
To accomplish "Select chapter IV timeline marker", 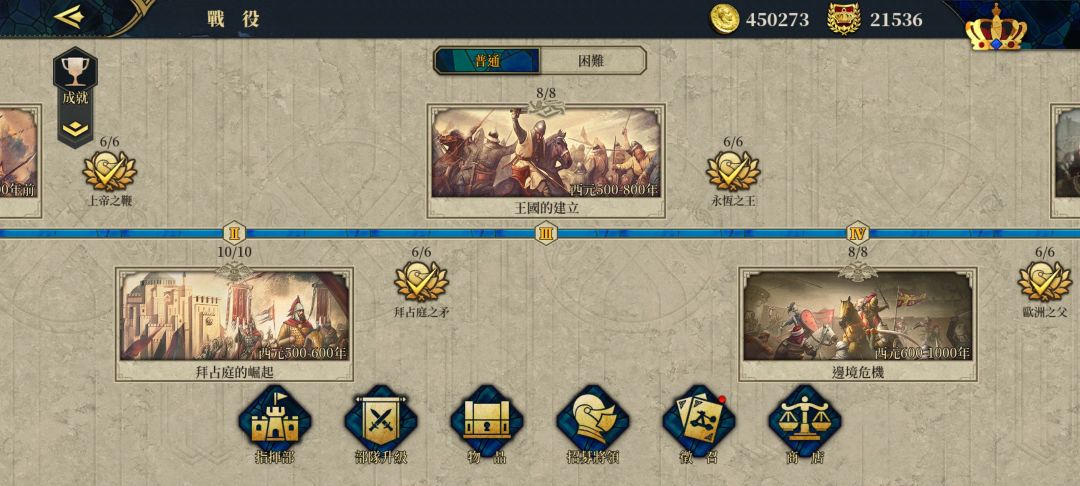I will point(858,233).
